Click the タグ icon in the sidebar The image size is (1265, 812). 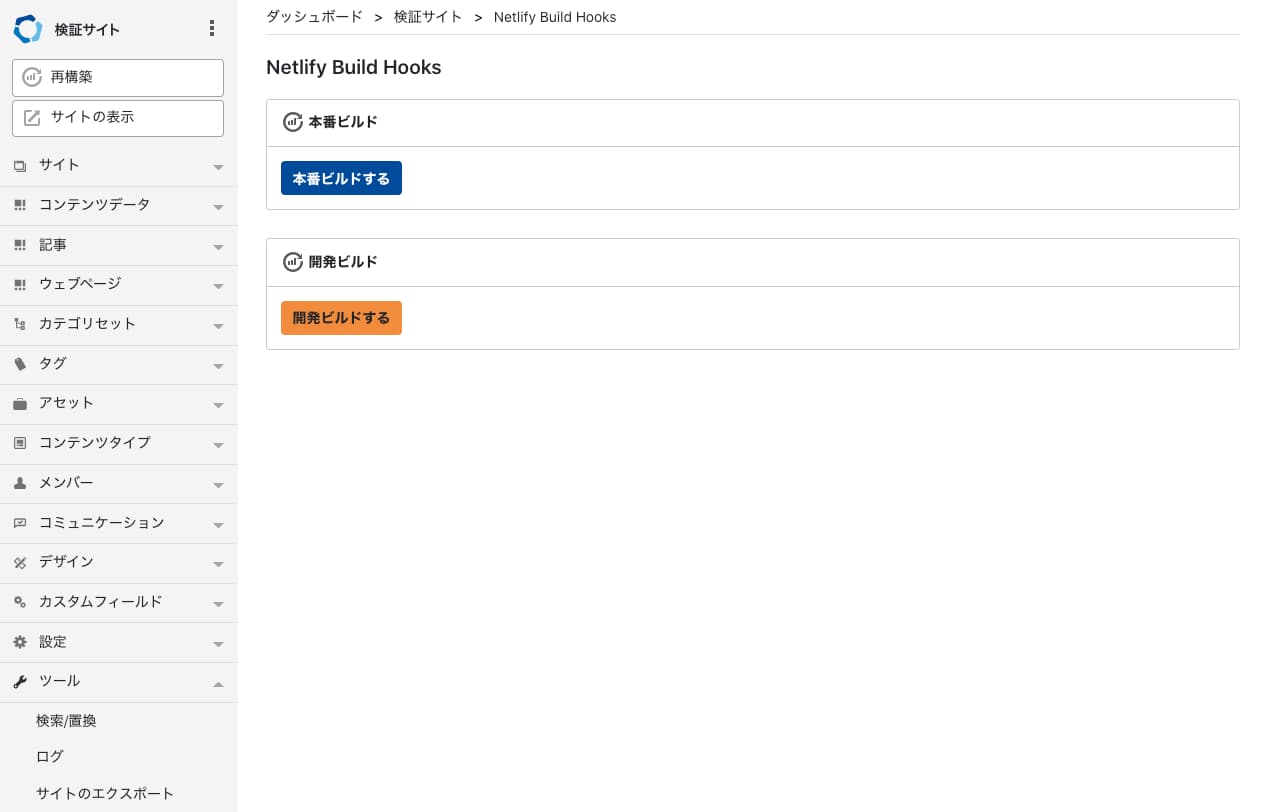pyautogui.click(x=20, y=364)
